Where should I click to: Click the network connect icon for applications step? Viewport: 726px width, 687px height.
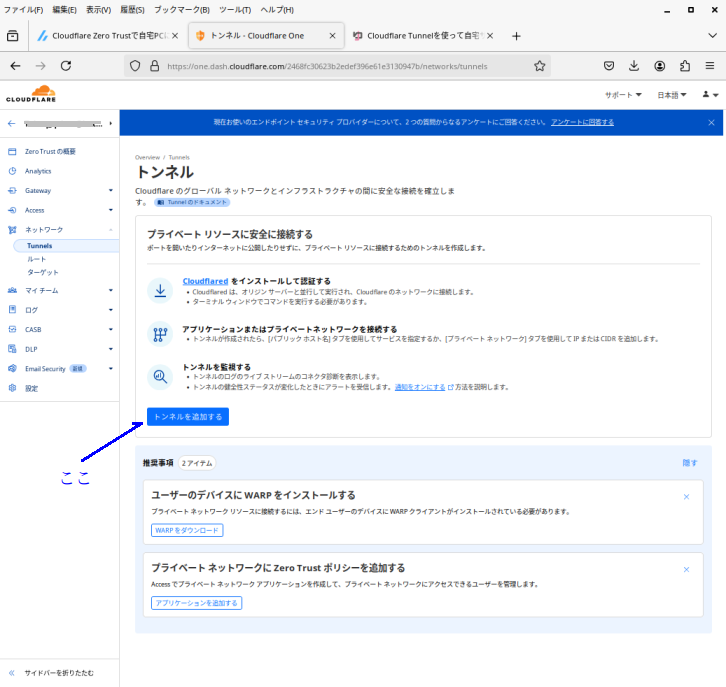click(x=160, y=334)
